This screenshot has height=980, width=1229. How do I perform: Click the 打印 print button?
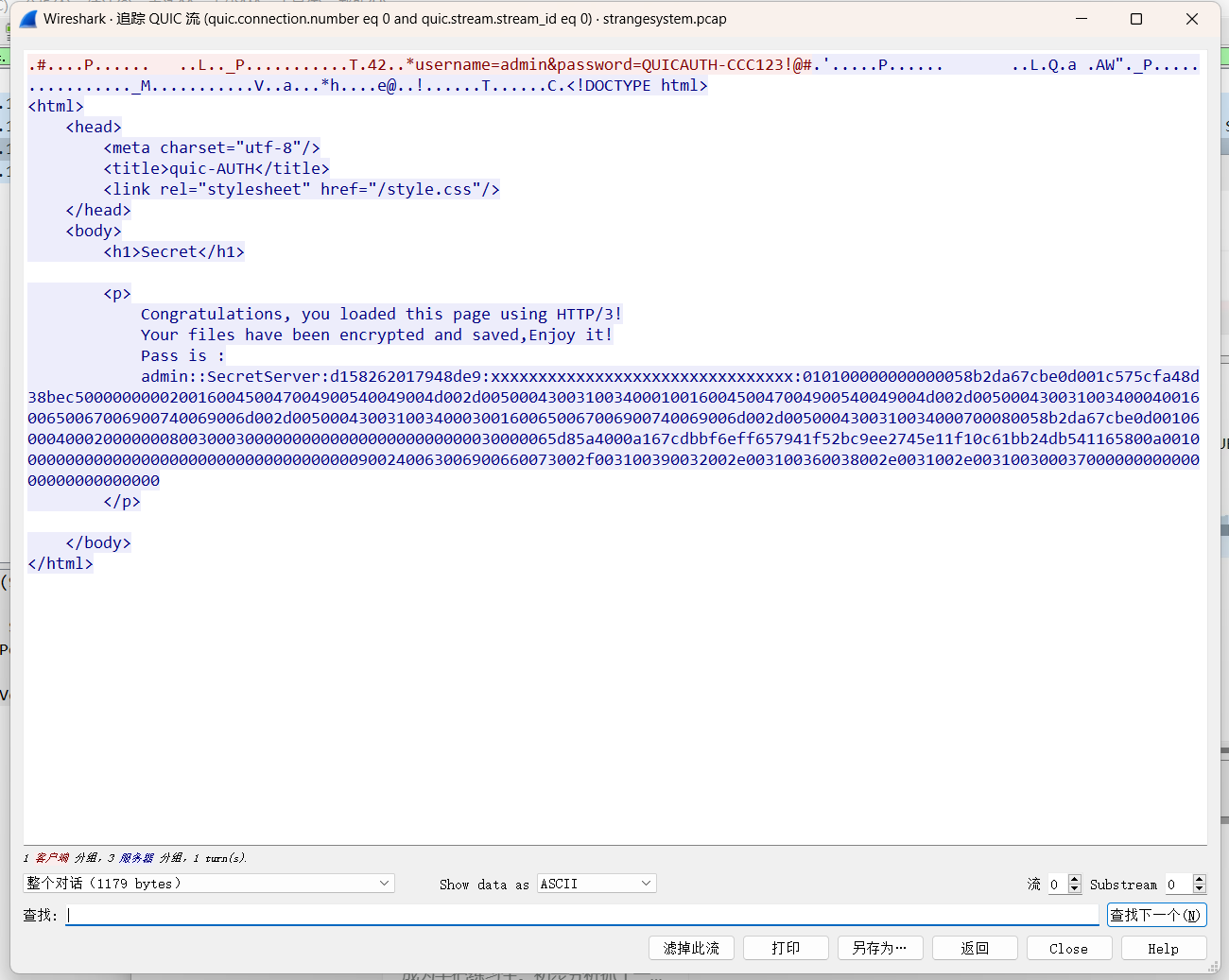(x=786, y=948)
